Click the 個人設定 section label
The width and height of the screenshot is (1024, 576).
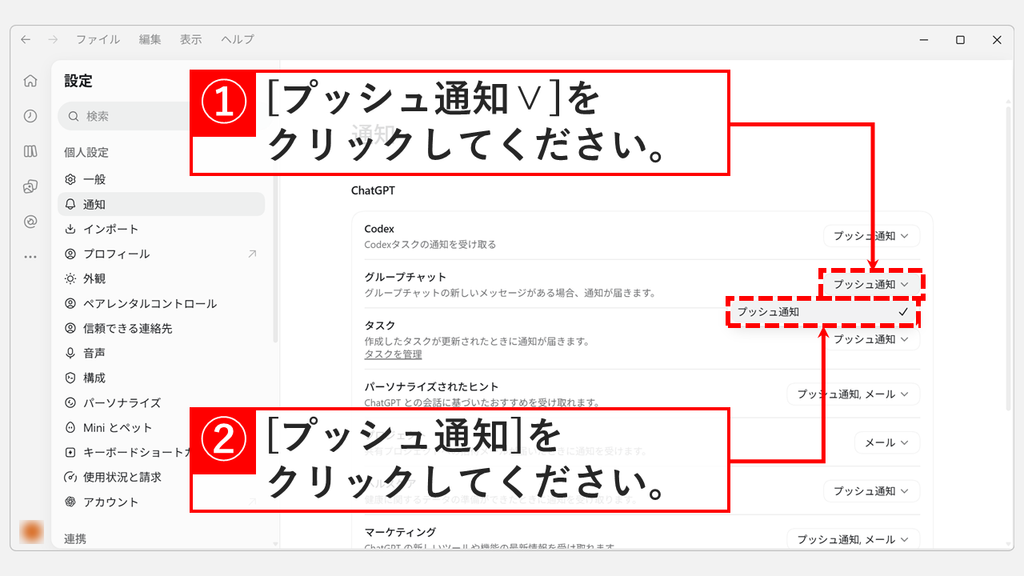[x=86, y=152]
